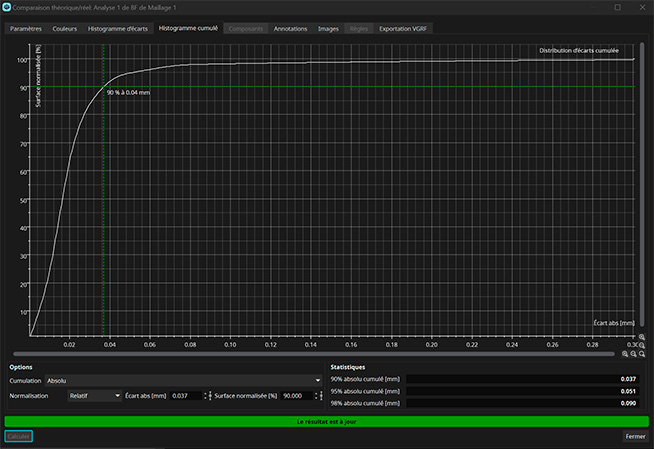Screen dimensions: 654x449
Task: Click the Écart abs spinner arrows
Action: tap(208, 396)
